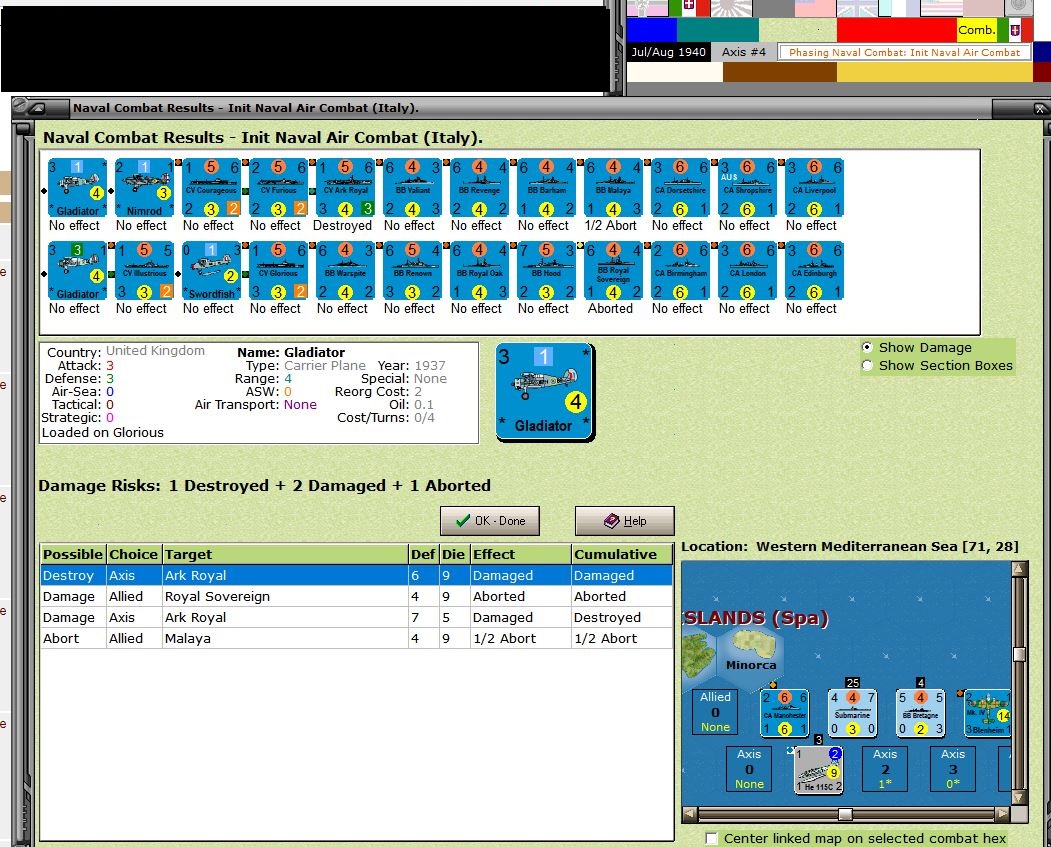Viewport: 1051px width, 847px height.
Task: Select the BB Renown ship counter
Action: (x=412, y=270)
